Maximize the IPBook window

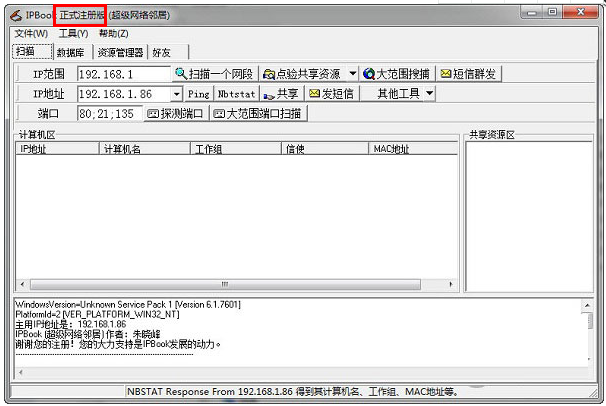pyautogui.click(x=553, y=12)
